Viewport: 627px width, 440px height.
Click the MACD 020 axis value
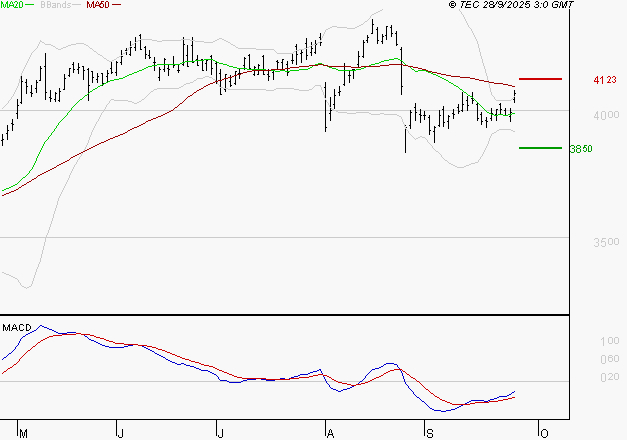pyautogui.click(x=609, y=377)
